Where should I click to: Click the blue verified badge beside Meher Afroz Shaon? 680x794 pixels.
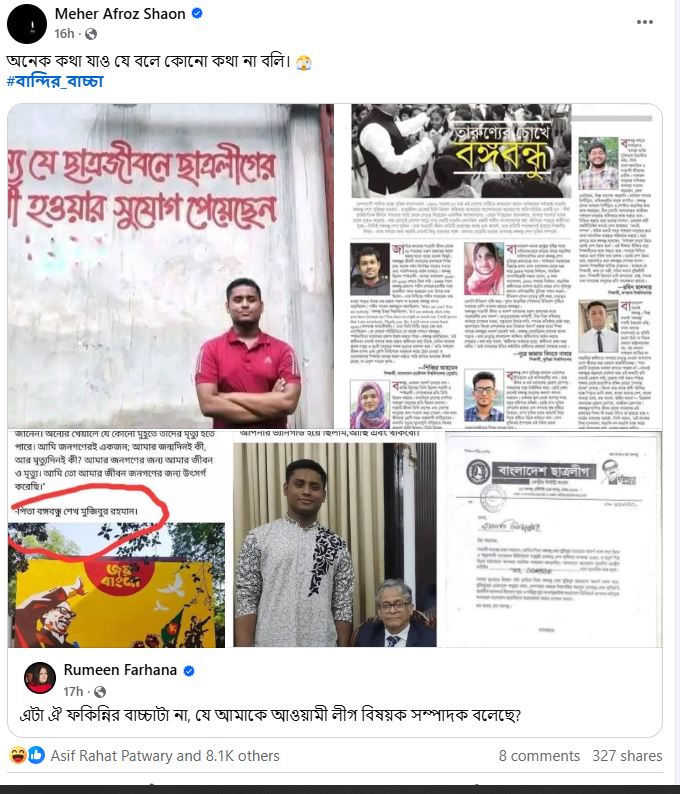point(197,14)
